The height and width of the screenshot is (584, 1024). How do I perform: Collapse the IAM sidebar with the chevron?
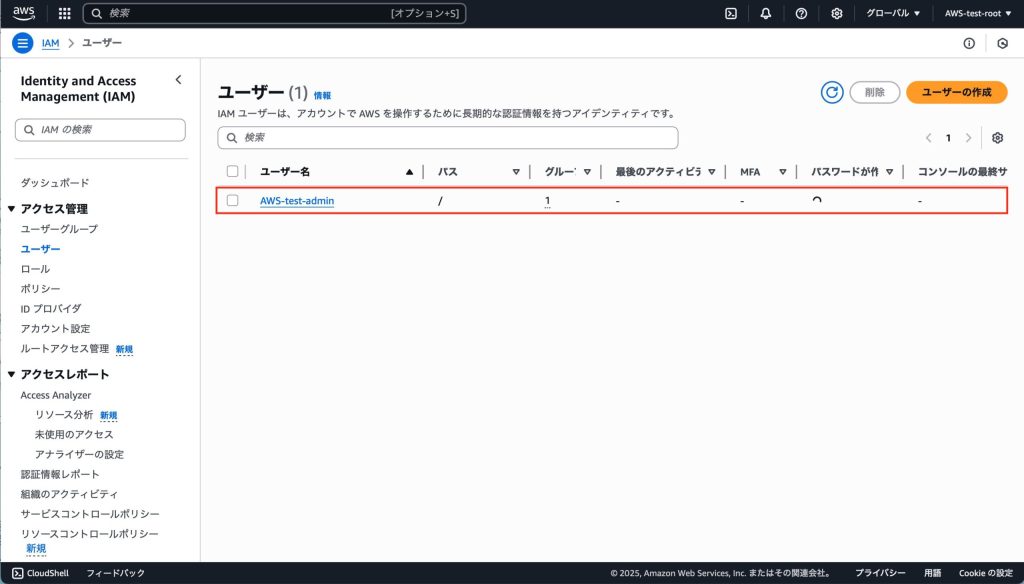pyautogui.click(x=178, y=80)
